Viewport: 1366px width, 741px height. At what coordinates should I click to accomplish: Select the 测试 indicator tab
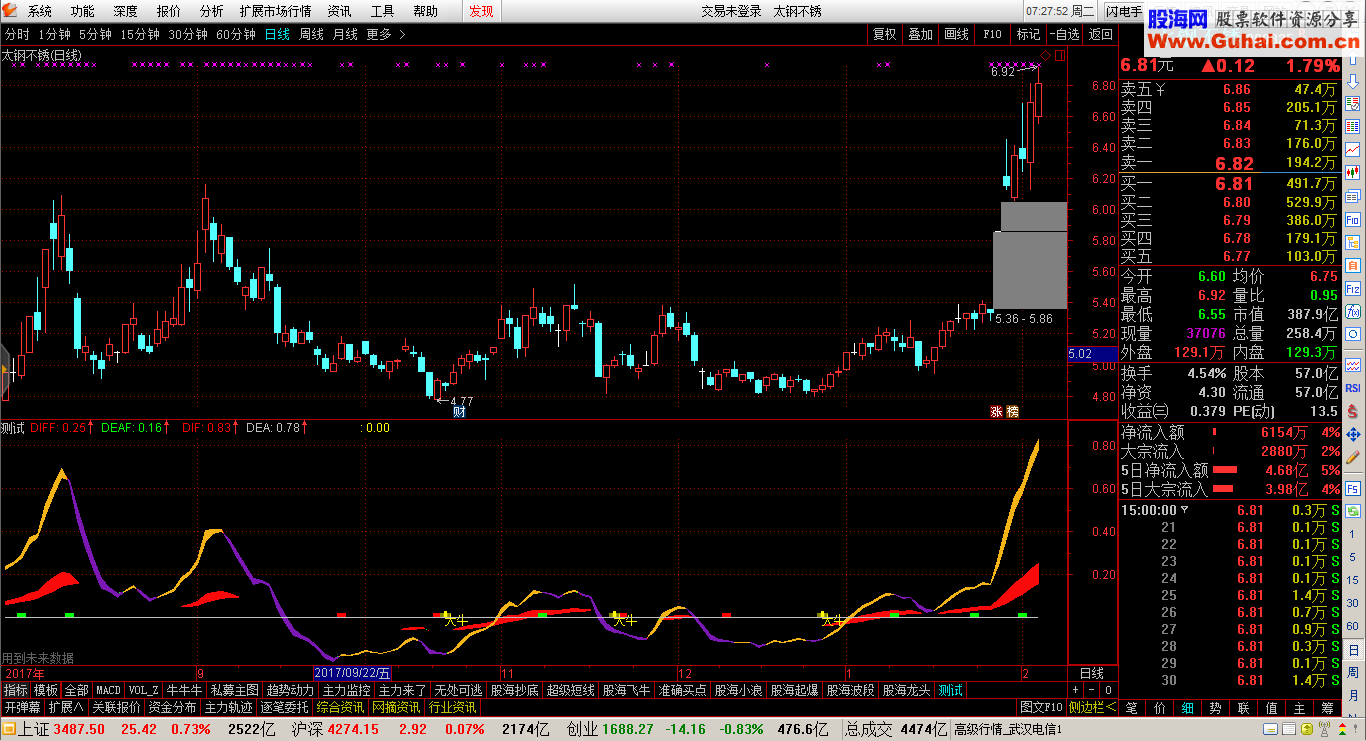coord(951,690)
